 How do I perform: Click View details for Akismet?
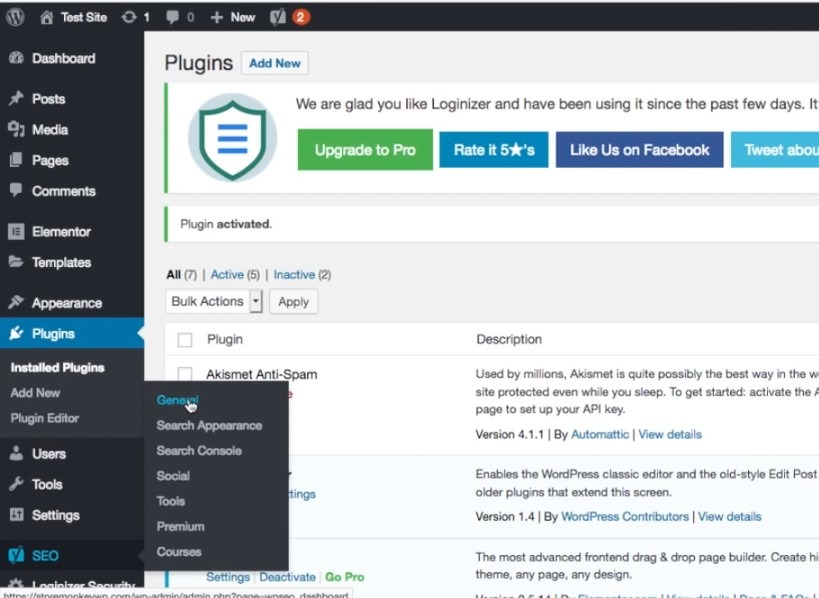pyautogui.click(x=670, y=435)
